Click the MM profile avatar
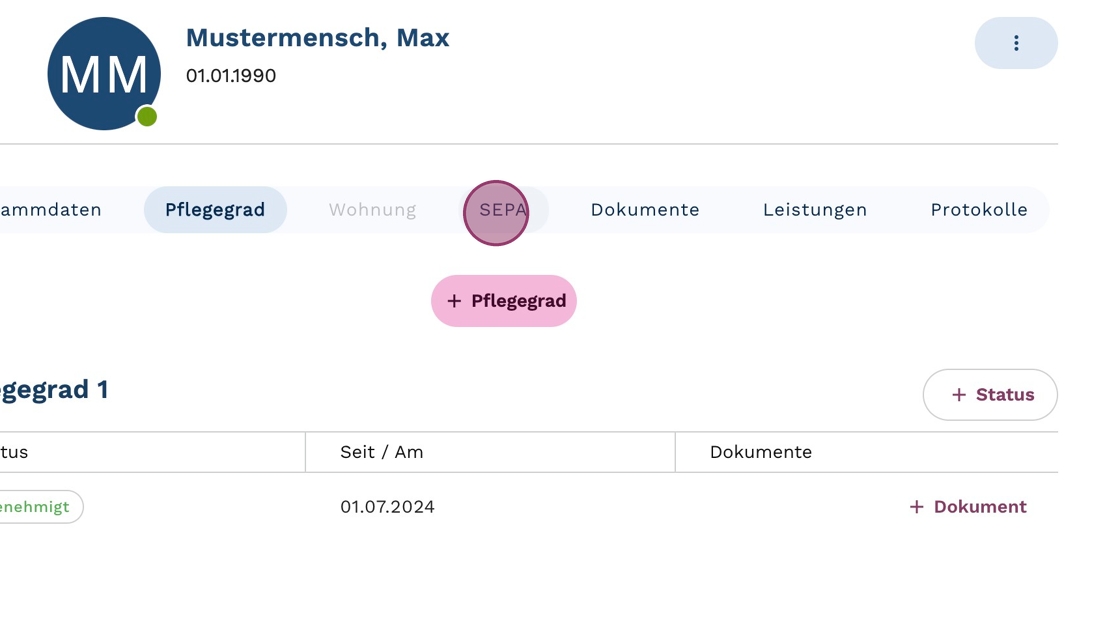The image size is (1120, 626). tap(103, 73)
